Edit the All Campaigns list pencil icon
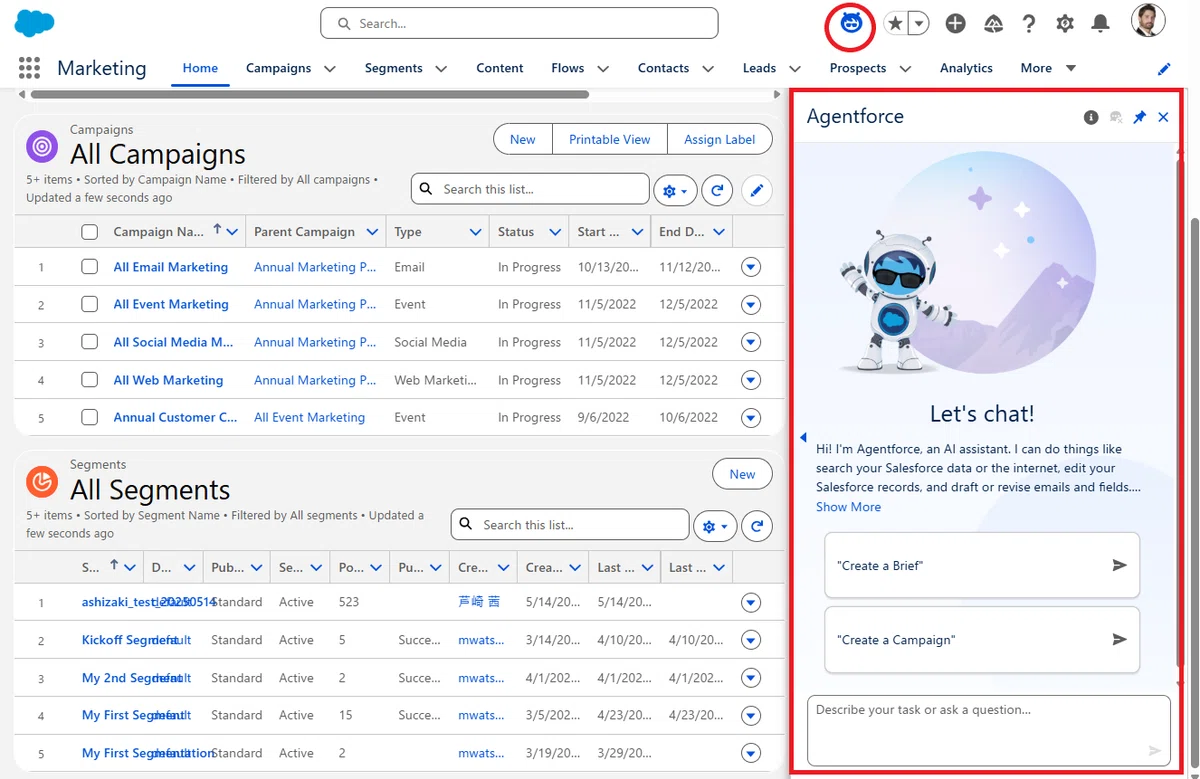 click(x=757, y=189)
